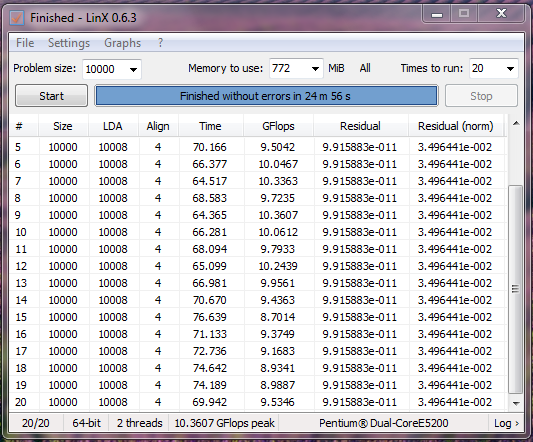
Task: Click the vertical scrollbar thumb
Action: click(x=515, y=289)
